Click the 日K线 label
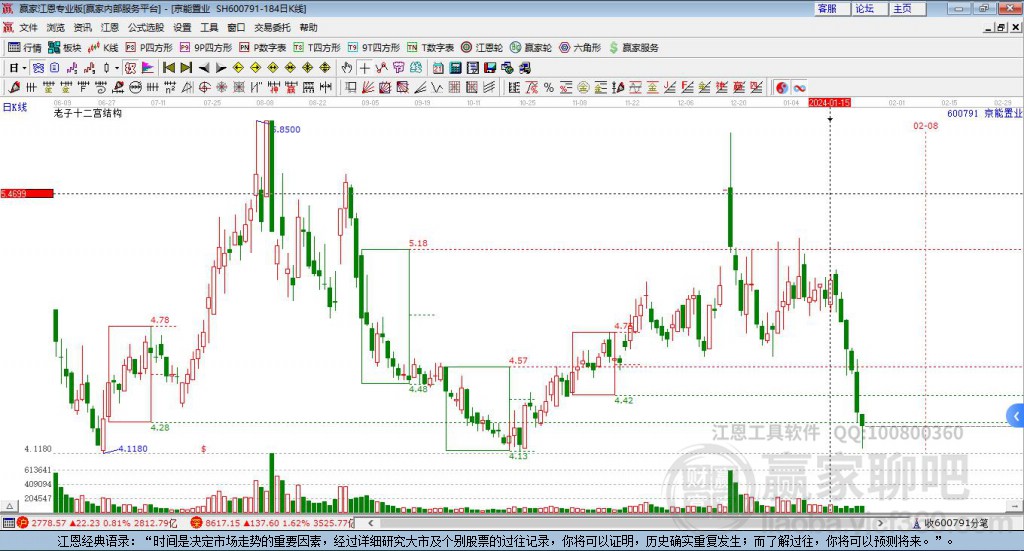Viewport: 1024px width, 551px height. click(x=14, y=107)
